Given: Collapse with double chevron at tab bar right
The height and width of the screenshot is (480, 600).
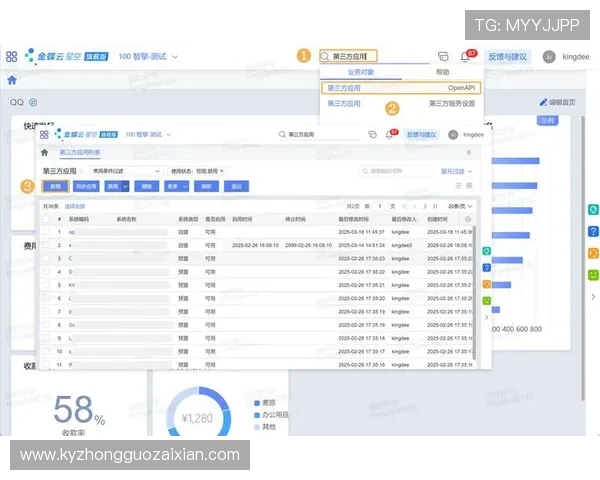Looking at the screenshot, I should (x=469, y=152).
